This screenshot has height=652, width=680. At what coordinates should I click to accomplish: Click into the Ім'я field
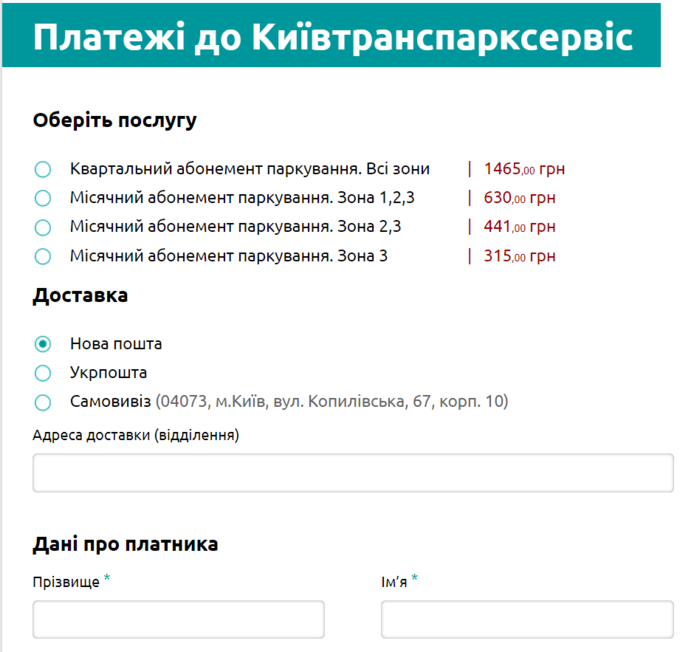pos(527,619)
